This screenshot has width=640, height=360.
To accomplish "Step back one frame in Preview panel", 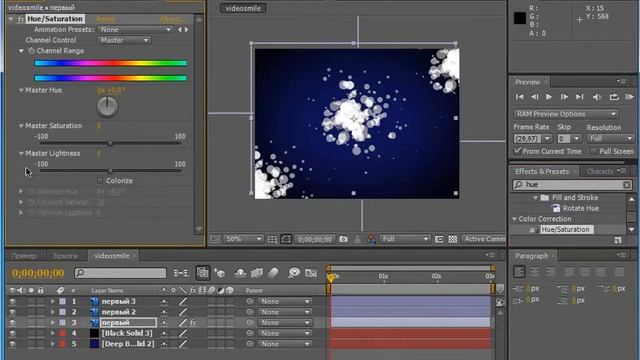I will [x=534, y=97].
